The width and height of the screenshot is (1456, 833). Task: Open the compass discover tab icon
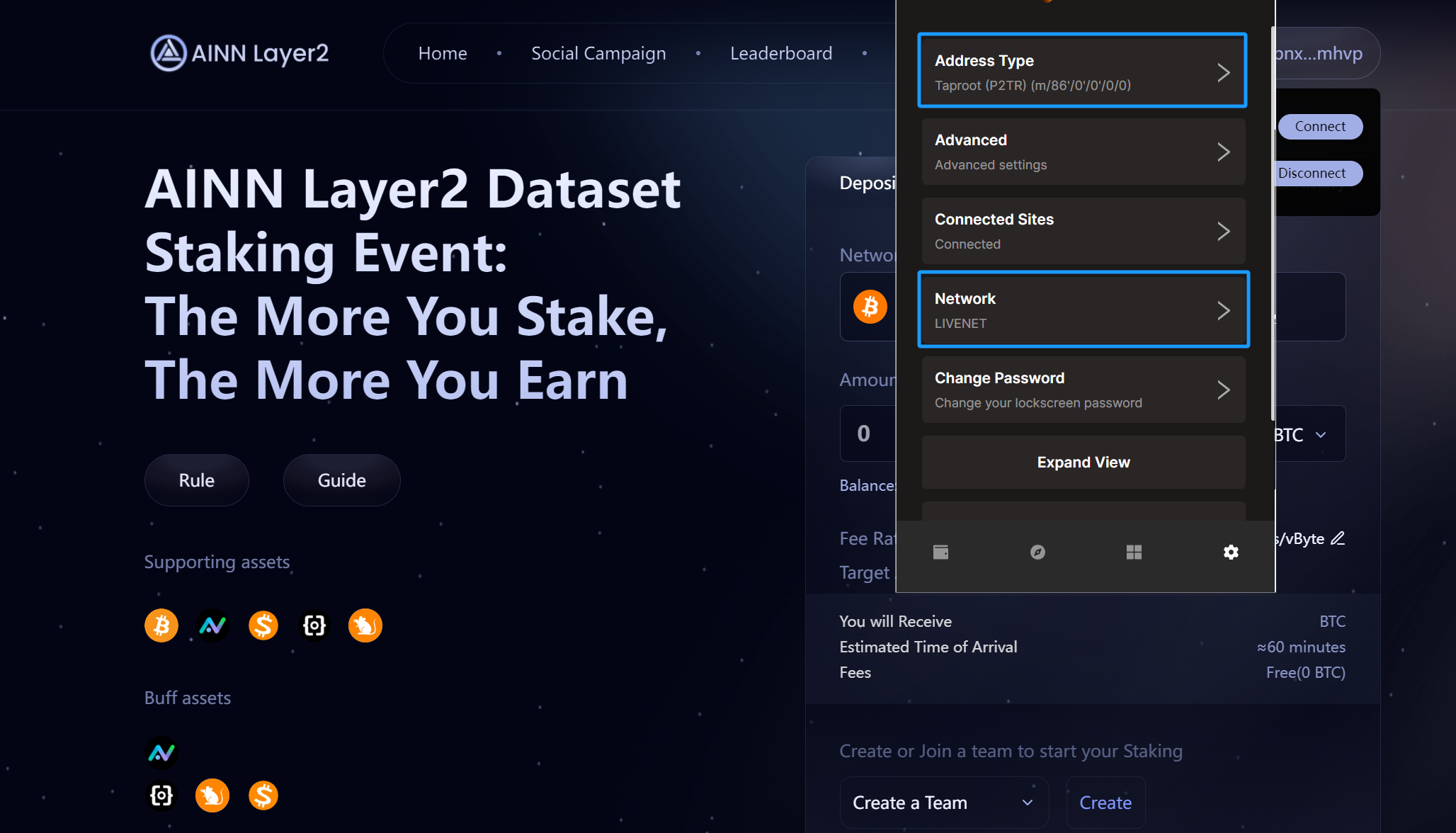[1037, 552]
